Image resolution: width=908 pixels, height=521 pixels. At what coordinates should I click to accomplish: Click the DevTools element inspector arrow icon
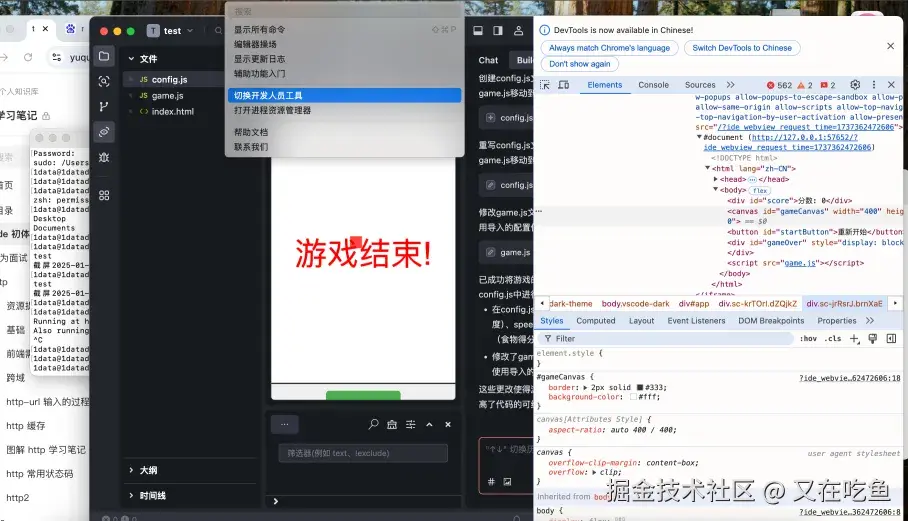point(545,85)
